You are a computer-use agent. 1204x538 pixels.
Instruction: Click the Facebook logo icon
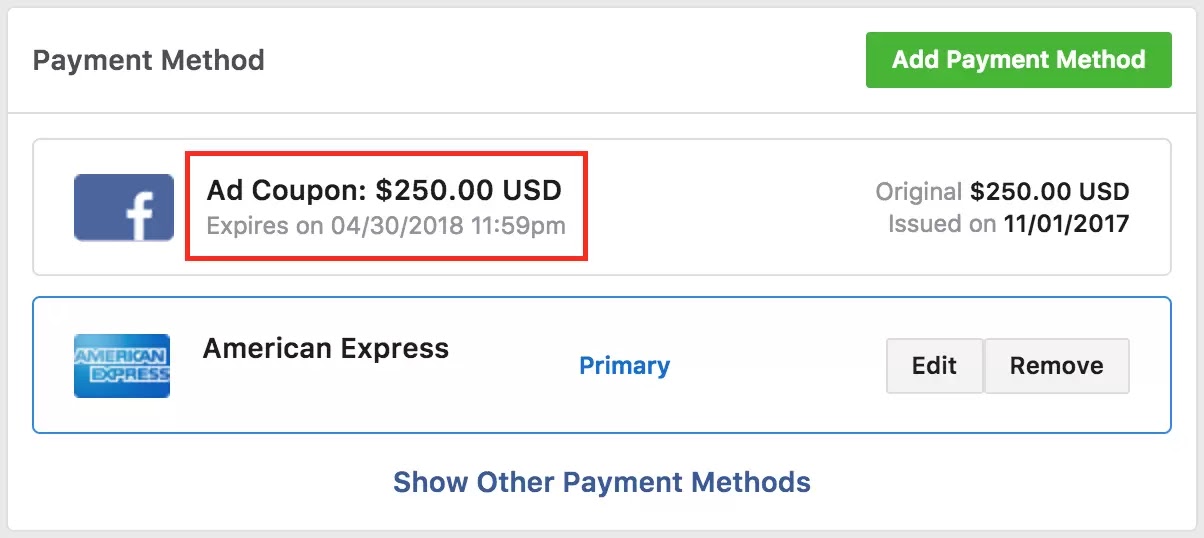click(123, 207)
